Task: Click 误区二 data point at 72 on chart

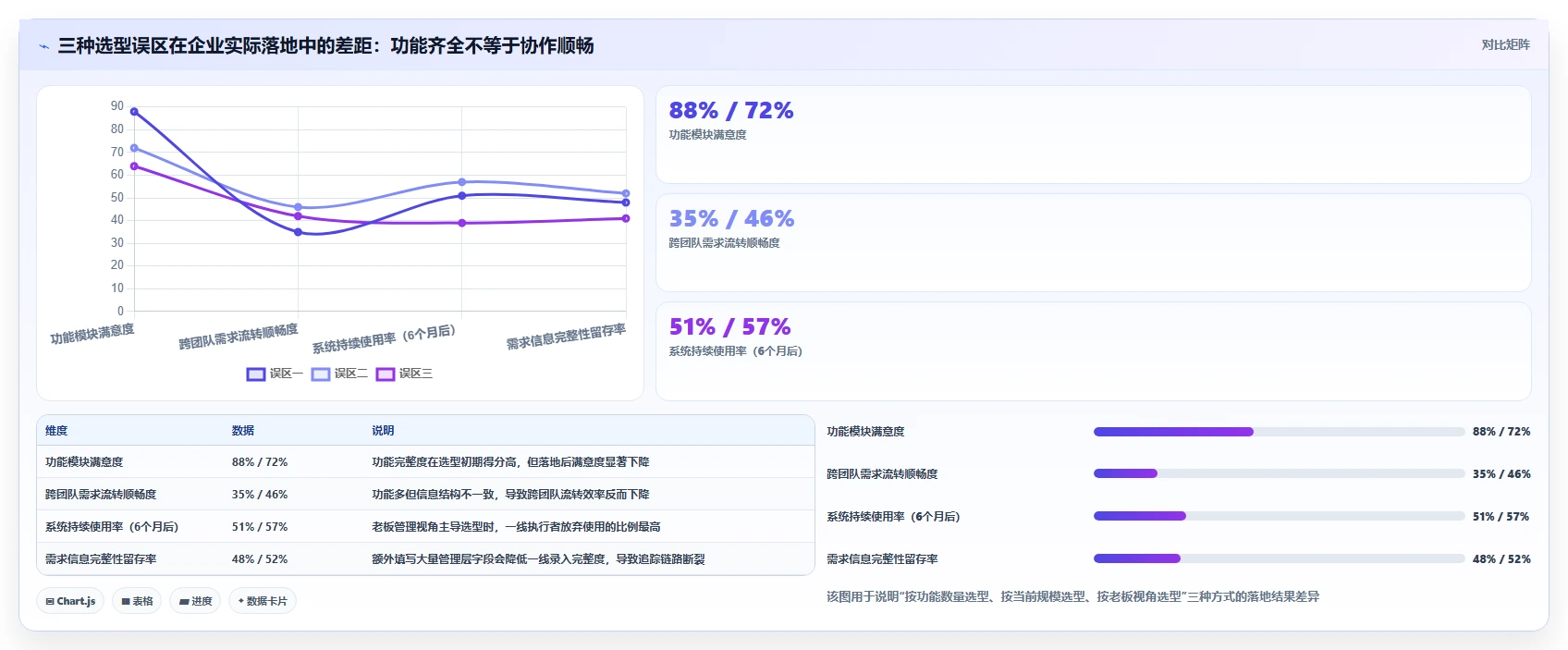Action: click(134, 148)
